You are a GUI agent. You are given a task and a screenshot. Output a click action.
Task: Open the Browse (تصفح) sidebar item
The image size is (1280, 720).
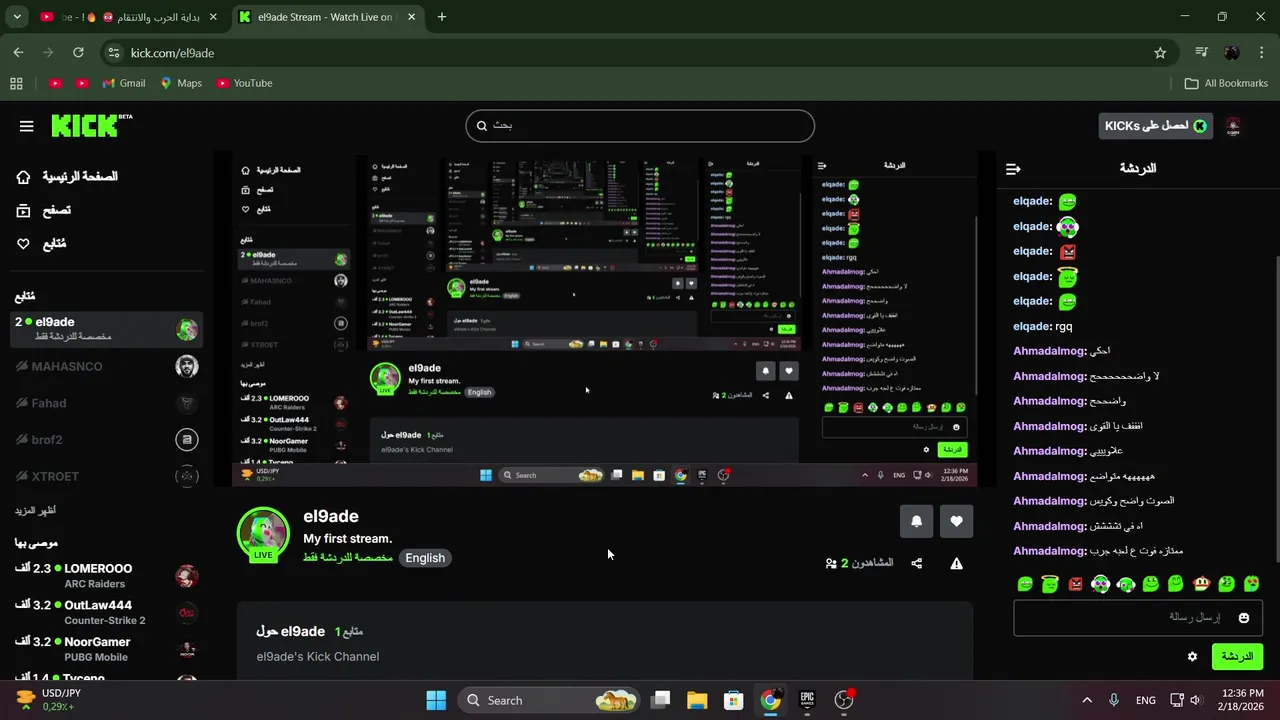pyautogui.click(x=44, y=210)
